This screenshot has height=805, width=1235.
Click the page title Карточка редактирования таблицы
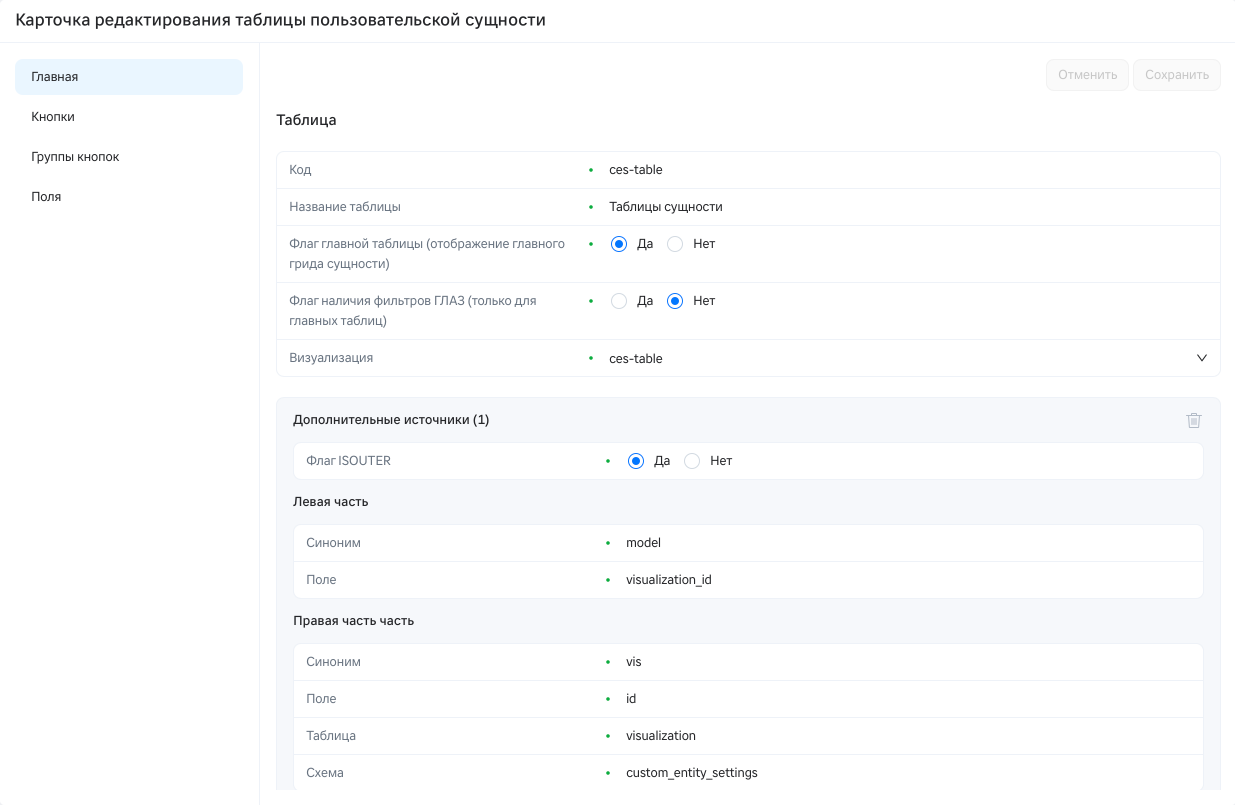281,20
